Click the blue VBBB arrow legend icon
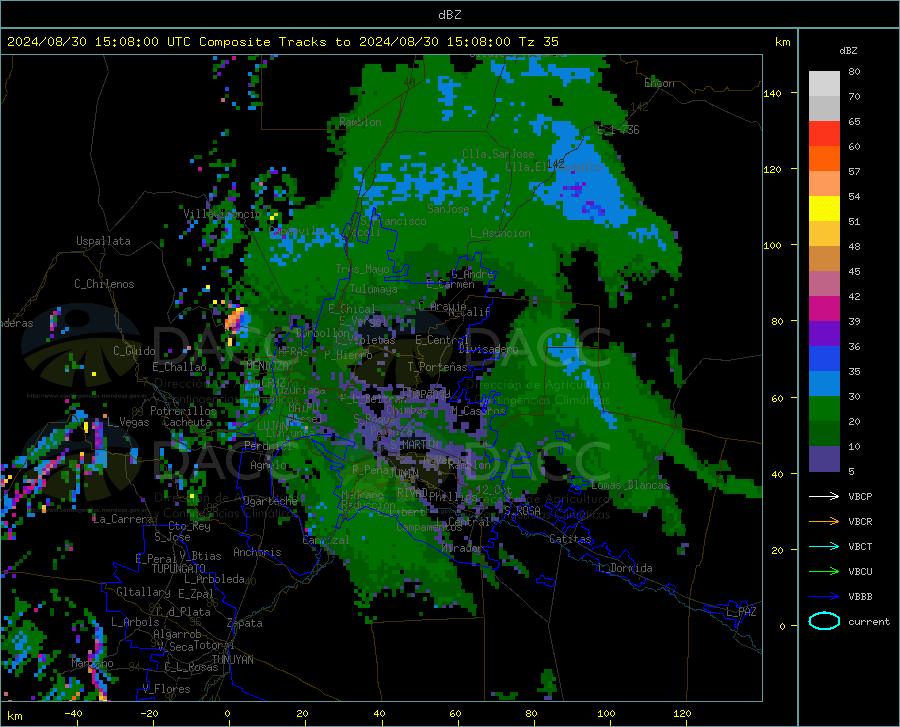The height and width of the screenshot is (727, 900). 824,597
